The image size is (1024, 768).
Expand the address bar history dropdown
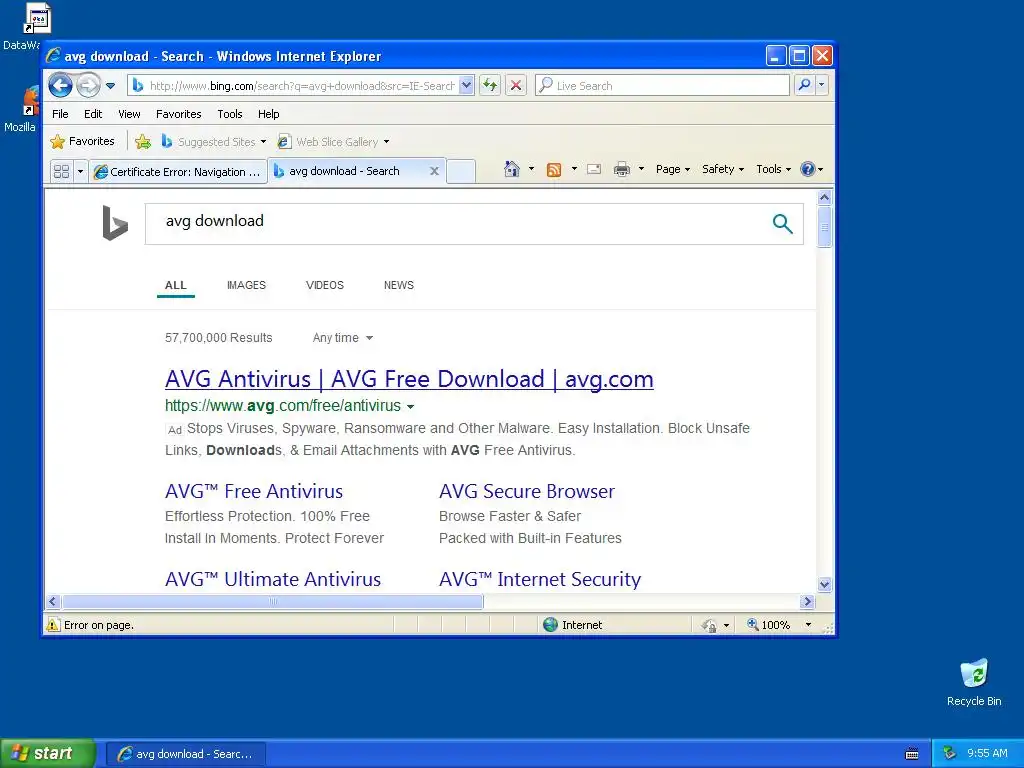(466, 86)
